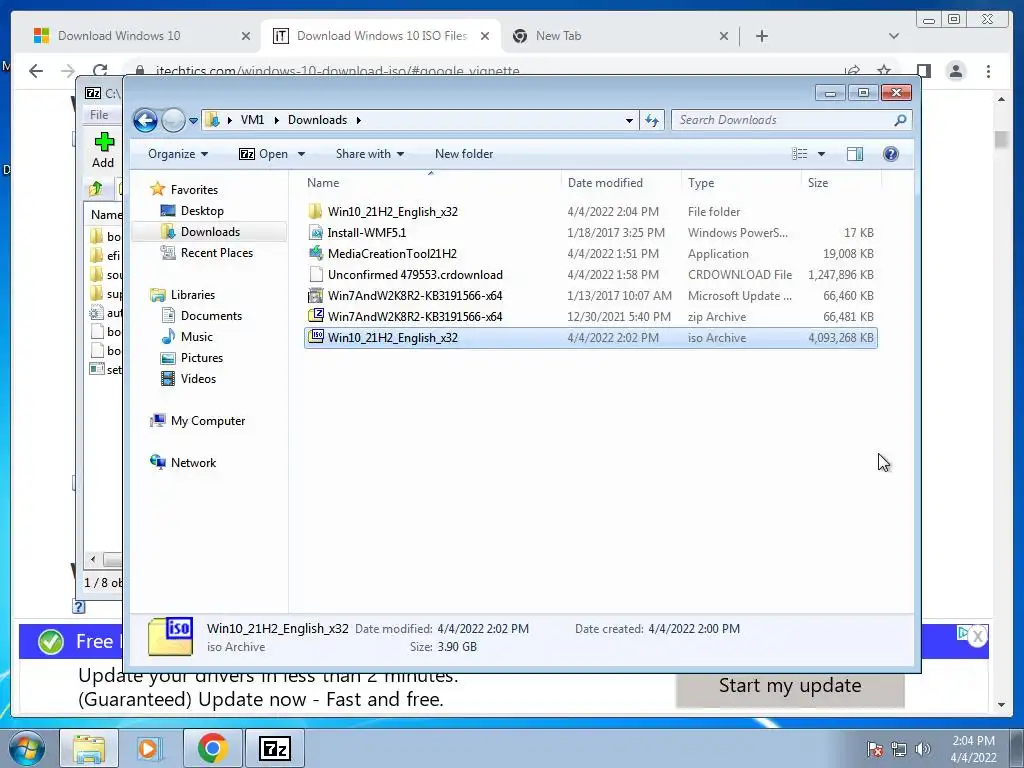Close the ad with X button
1024x768 pixels.
tap(977, 635)
